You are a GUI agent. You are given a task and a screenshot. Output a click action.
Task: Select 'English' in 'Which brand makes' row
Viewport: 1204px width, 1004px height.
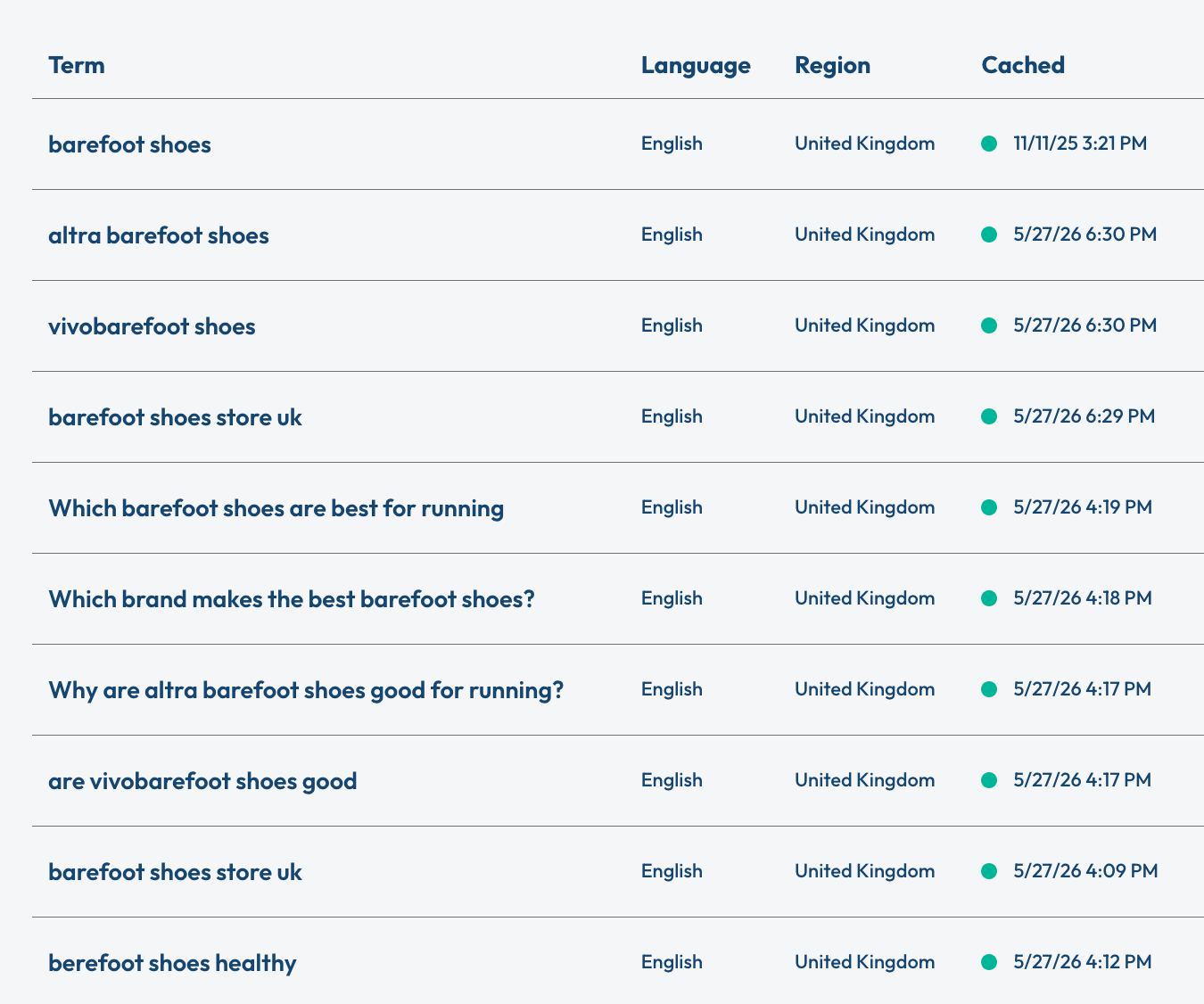(x=672, y=598)
